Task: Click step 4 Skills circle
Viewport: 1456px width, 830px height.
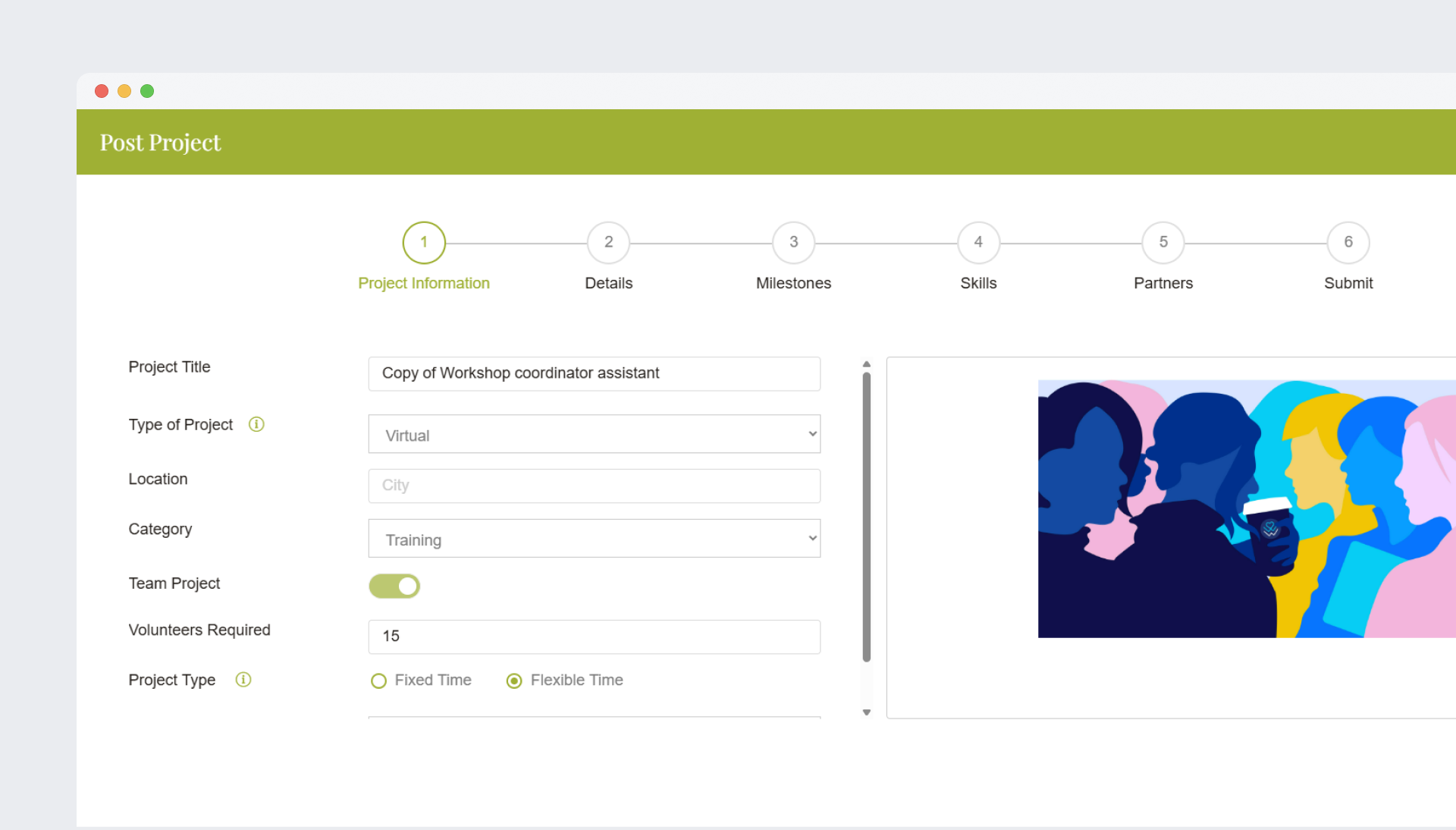Action: [x=978, y=243]
